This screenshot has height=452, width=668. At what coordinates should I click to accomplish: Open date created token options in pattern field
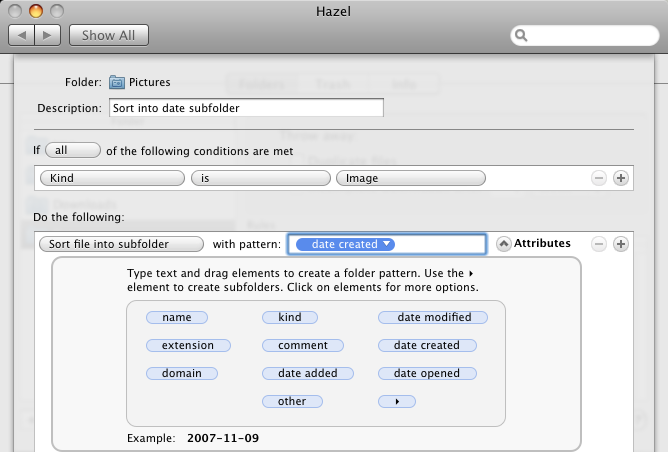(345, 244)
